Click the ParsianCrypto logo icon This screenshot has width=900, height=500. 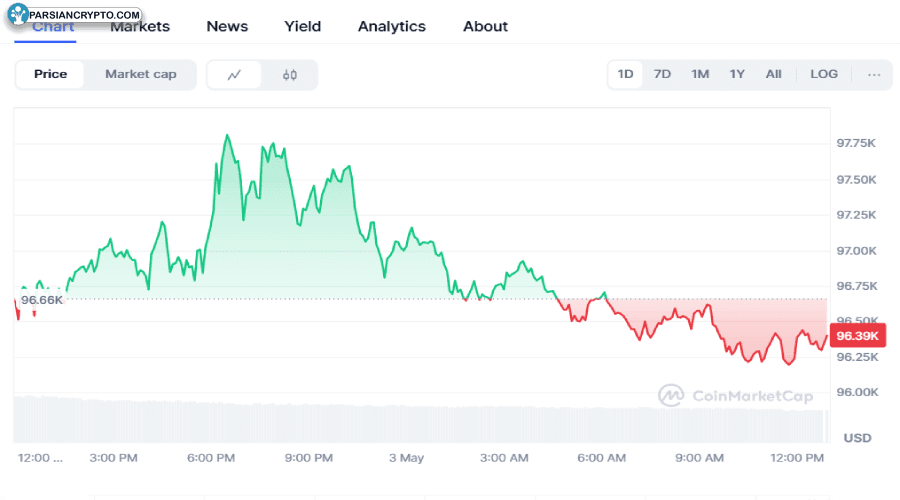click(x=18, y=14)
